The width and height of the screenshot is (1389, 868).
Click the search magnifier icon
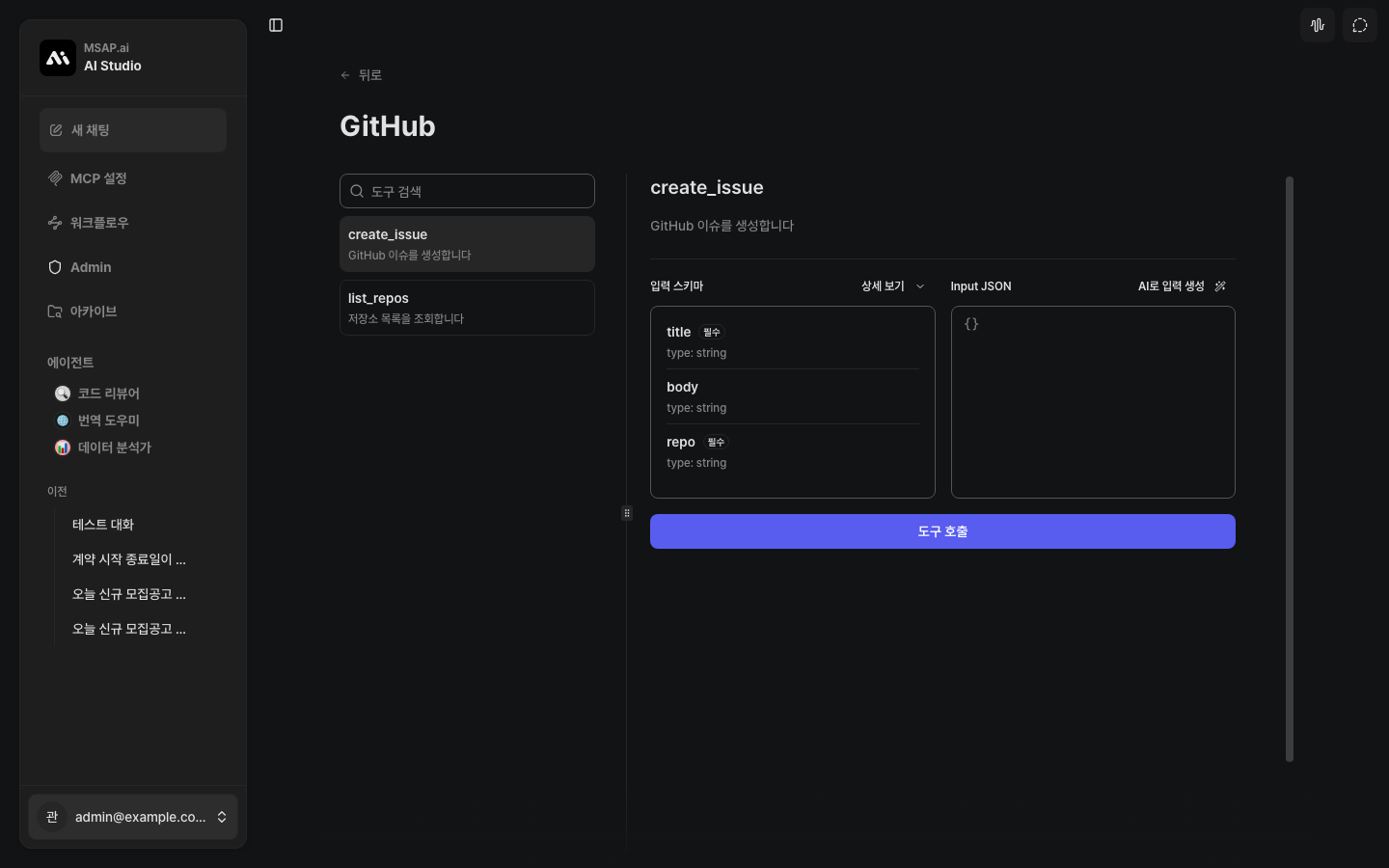point(357,191)
